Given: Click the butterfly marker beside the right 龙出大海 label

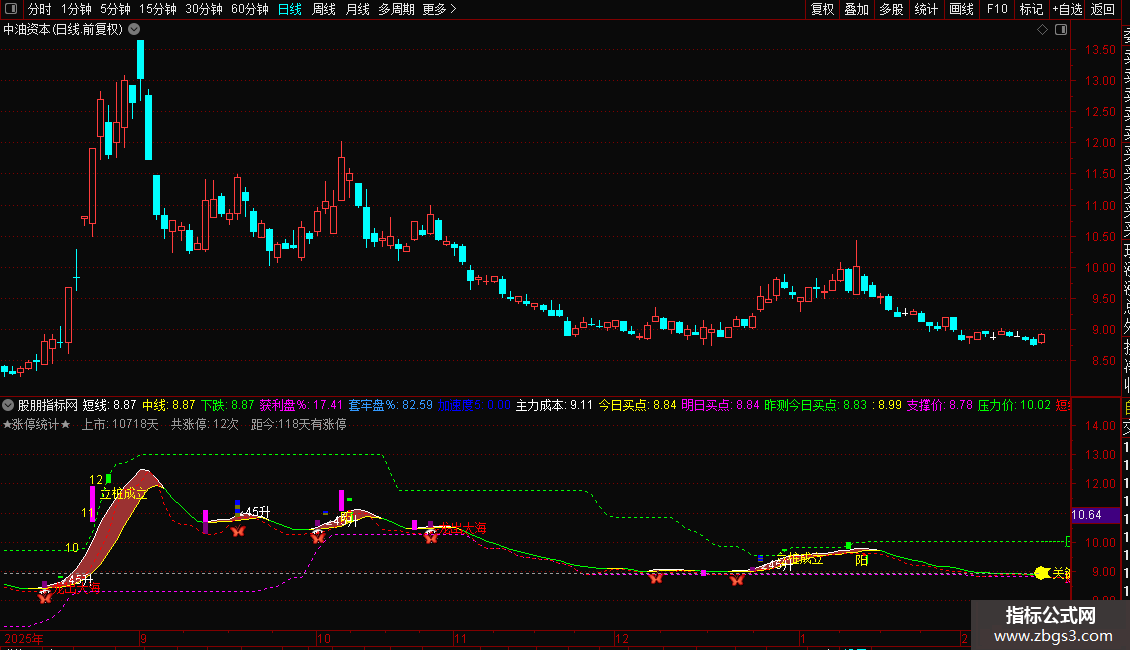Looking at the screenshot, I should pos(431,537).
